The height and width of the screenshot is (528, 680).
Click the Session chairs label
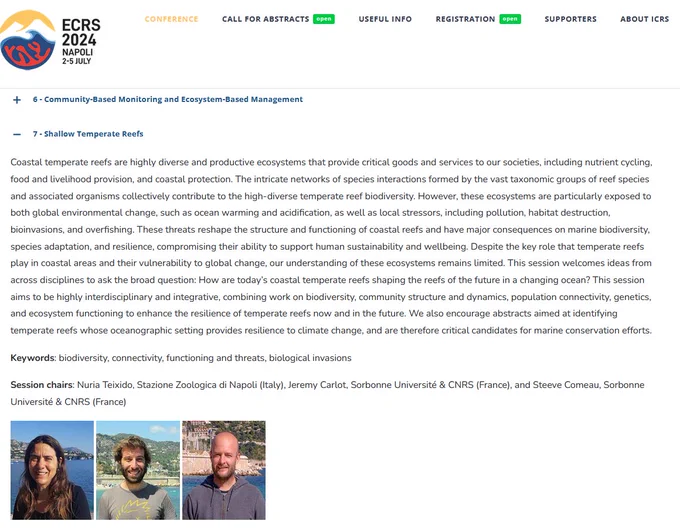(42, 385)
